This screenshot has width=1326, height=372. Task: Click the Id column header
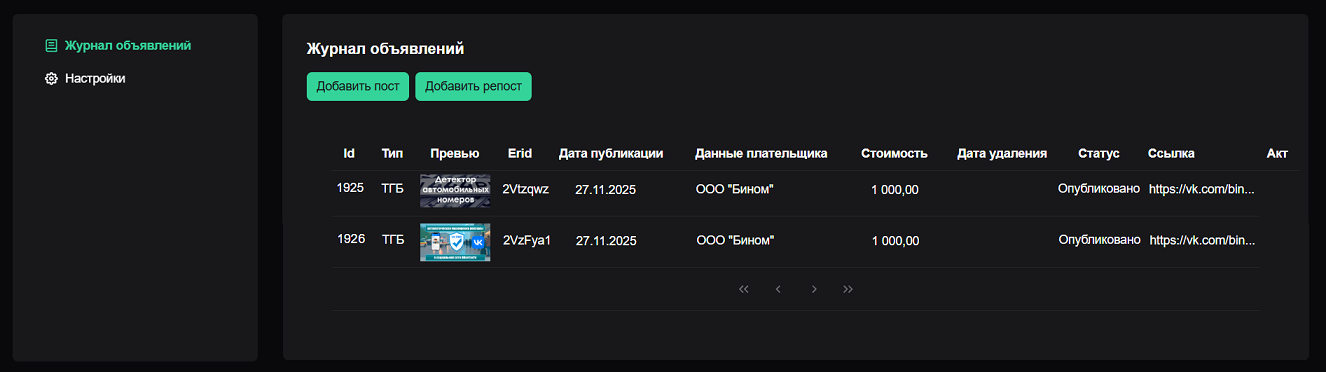(349, 153)
